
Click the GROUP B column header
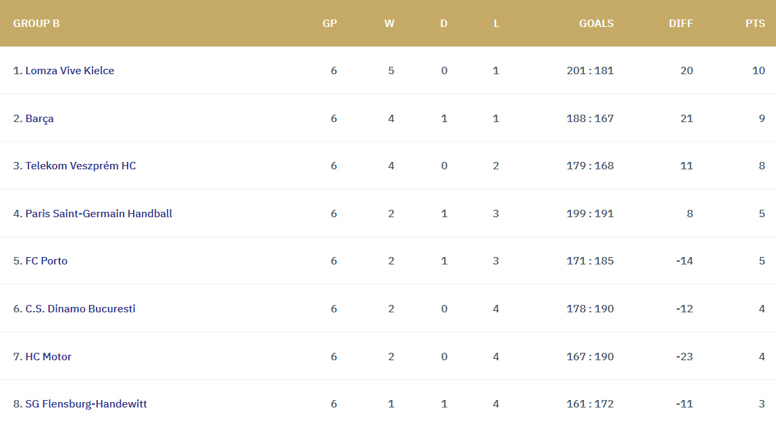(x=36, y=23)
